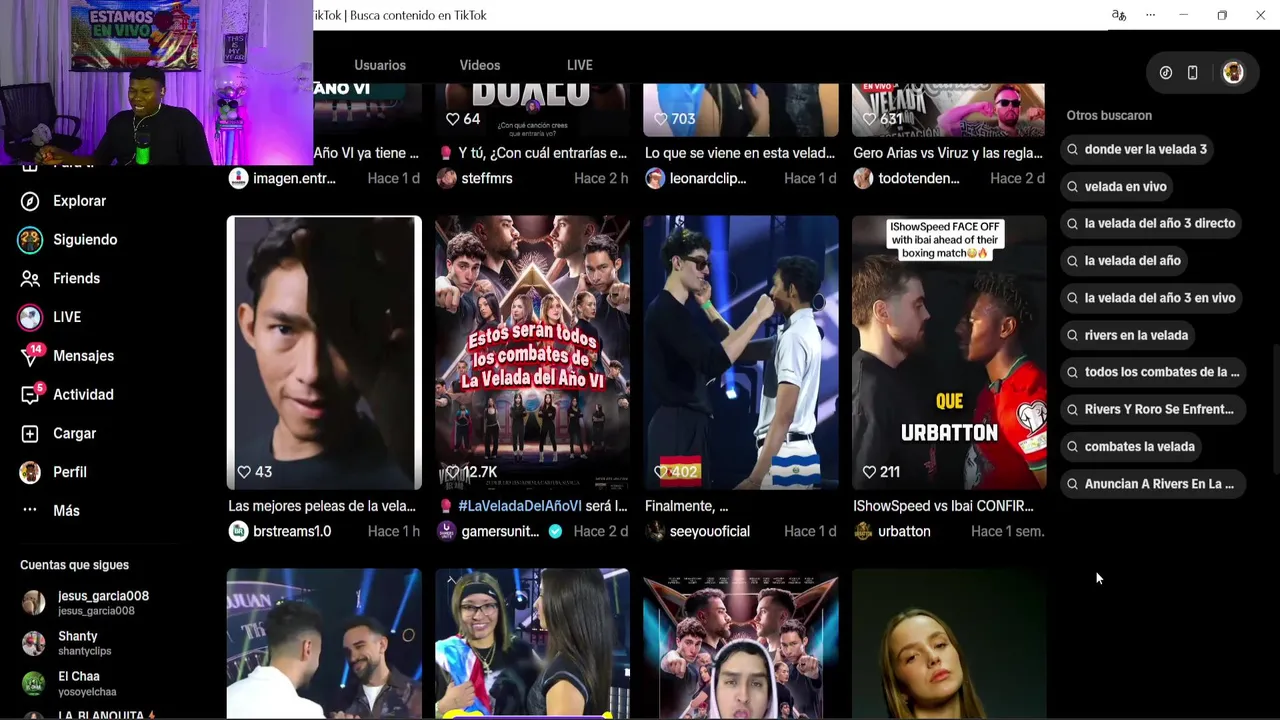Click the translate icon in title bar

click(1119, 15)
